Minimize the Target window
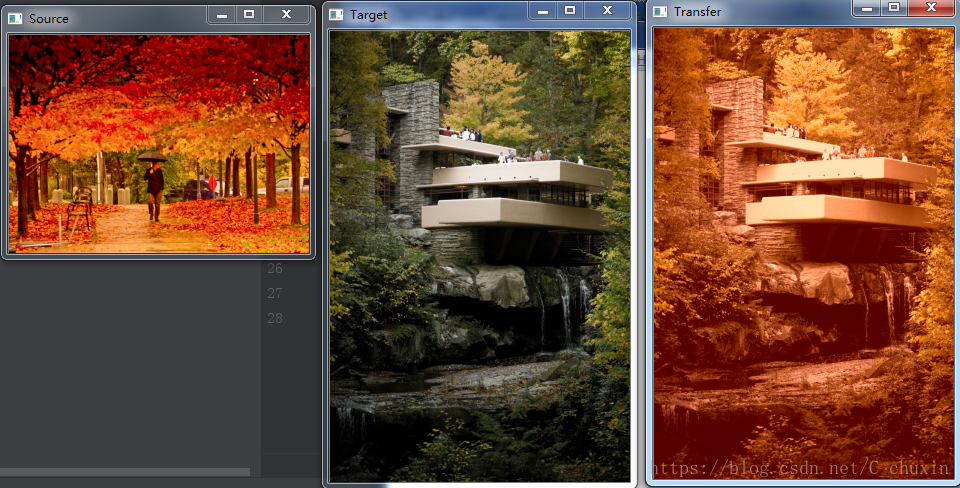This screenshot has width=960, height=488. (x=542, y=10)
